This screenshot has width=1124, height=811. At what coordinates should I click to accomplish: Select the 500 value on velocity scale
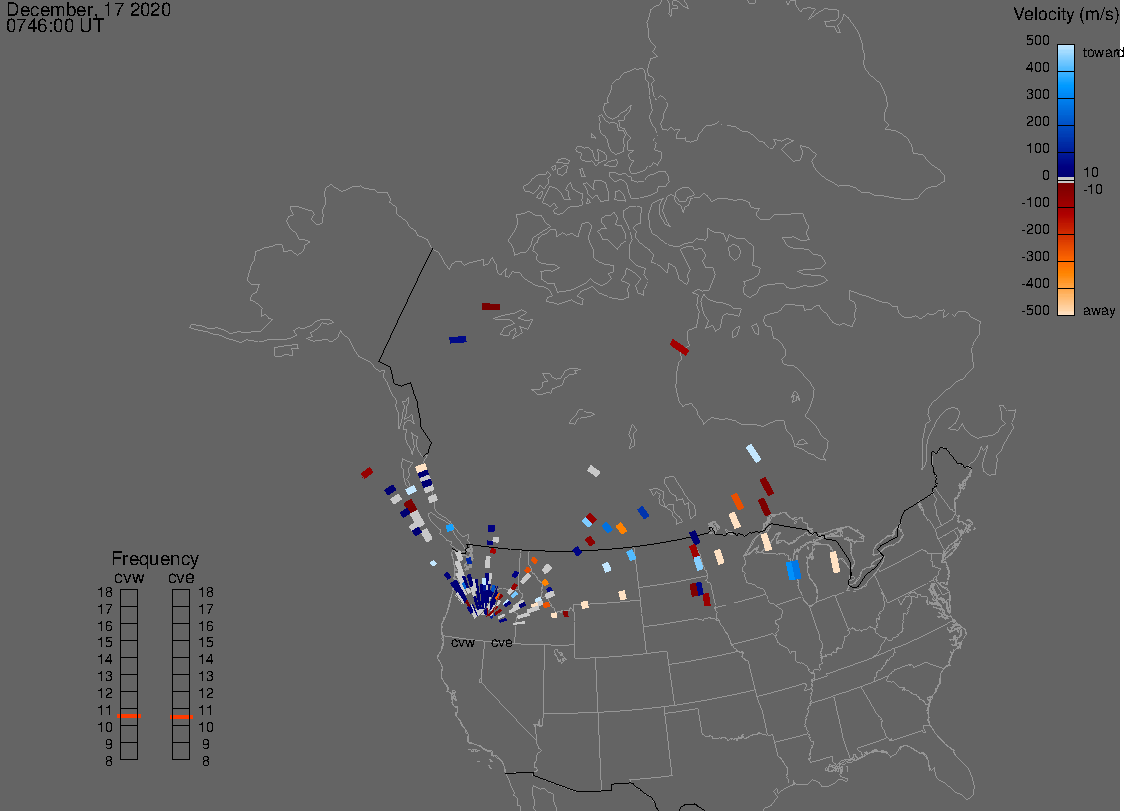[x=1037, y=41]
